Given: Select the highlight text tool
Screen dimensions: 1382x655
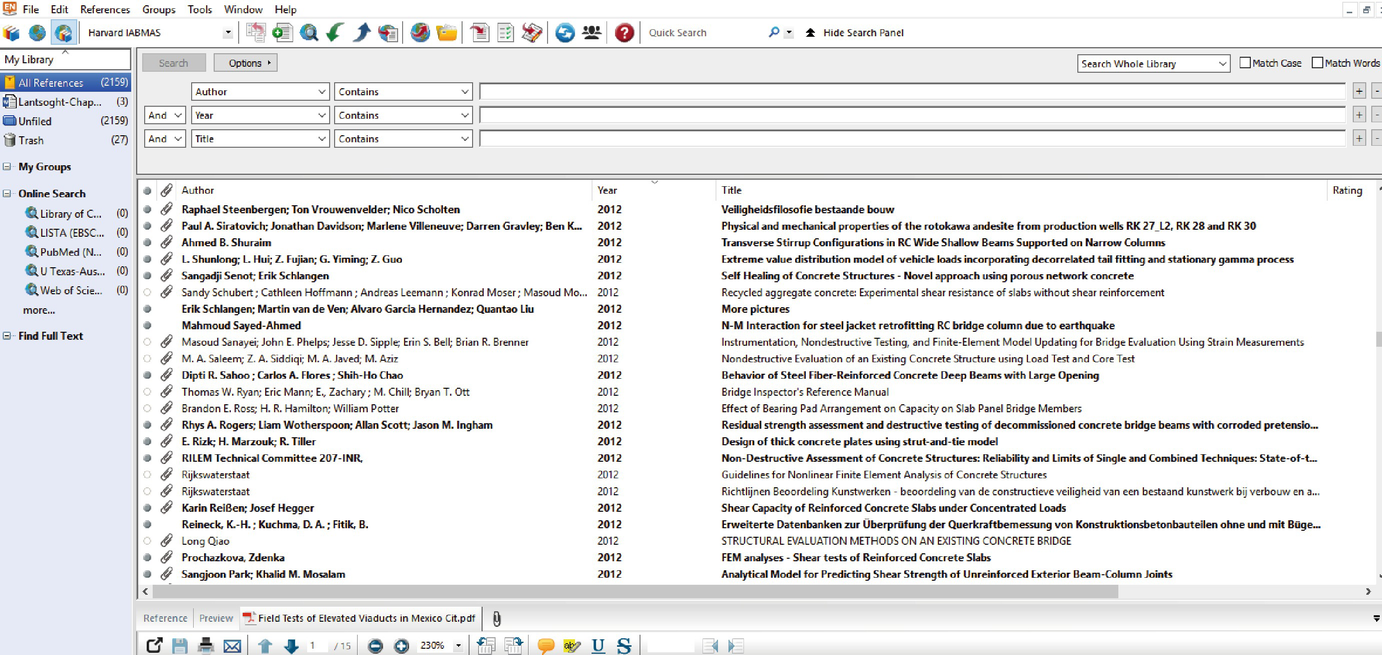Looking at the screenshot, I should (x=572, y=646).
